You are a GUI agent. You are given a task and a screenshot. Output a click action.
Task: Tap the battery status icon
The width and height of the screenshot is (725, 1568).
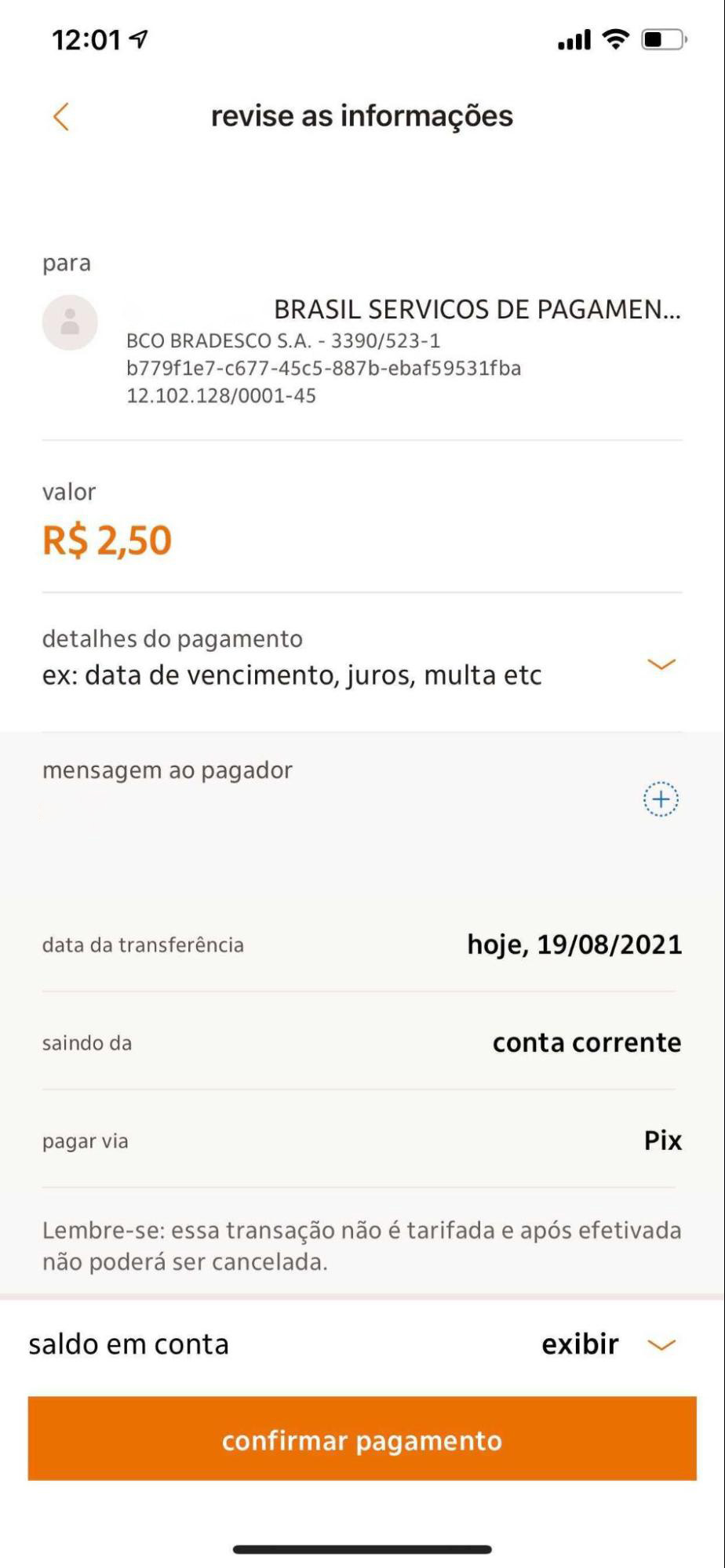tap(663, 39)
